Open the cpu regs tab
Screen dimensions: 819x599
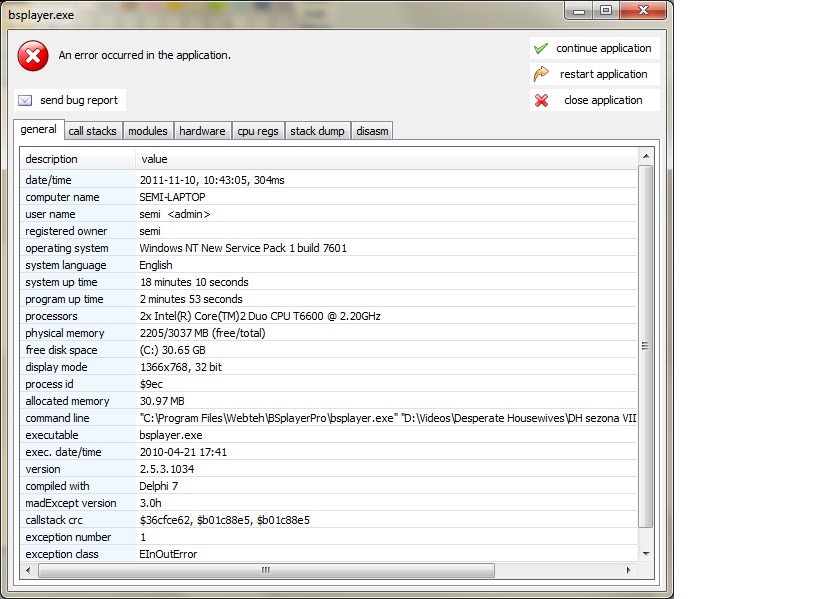pyautogui.click(x=258, y=131)
